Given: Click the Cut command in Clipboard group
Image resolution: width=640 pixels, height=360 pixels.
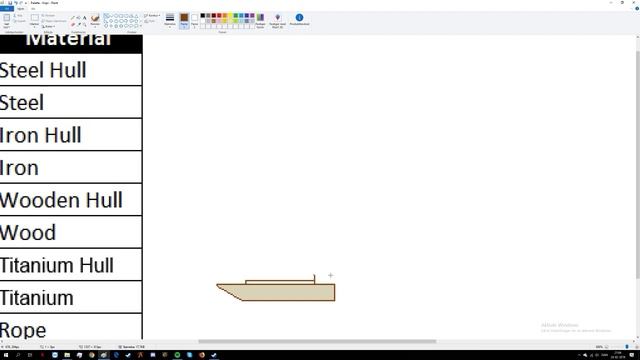Looking at the screenshot, I should (19, 16).
